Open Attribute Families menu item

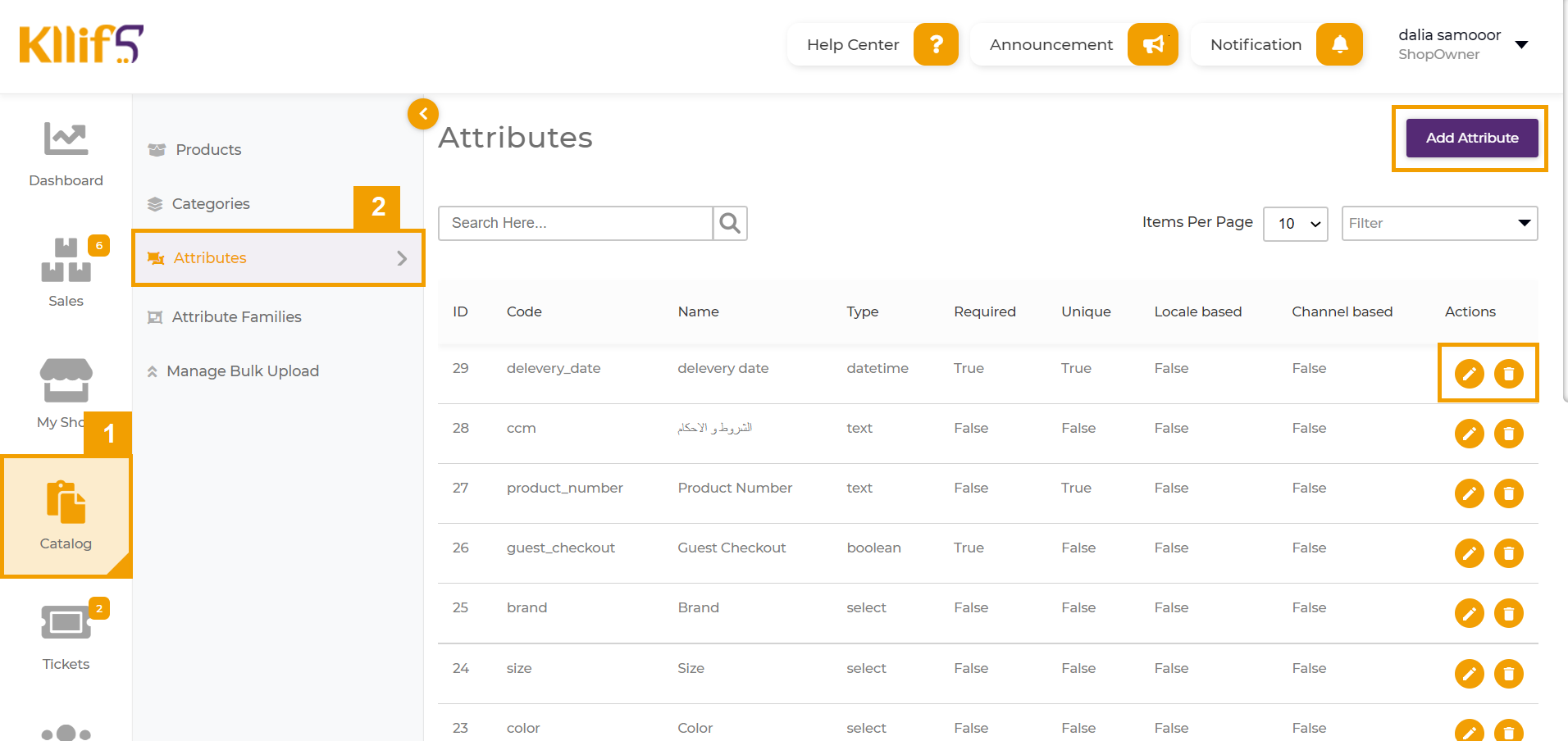(x=236, y=317)
